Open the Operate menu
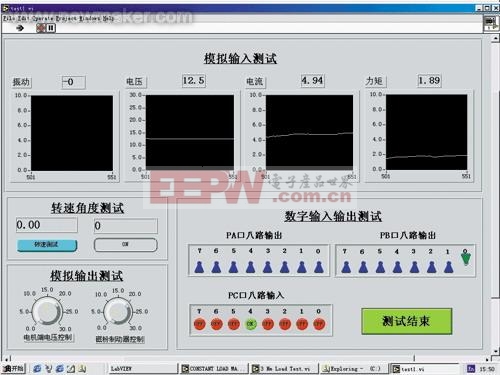500x375 pixels. click(x=43, y=18)
